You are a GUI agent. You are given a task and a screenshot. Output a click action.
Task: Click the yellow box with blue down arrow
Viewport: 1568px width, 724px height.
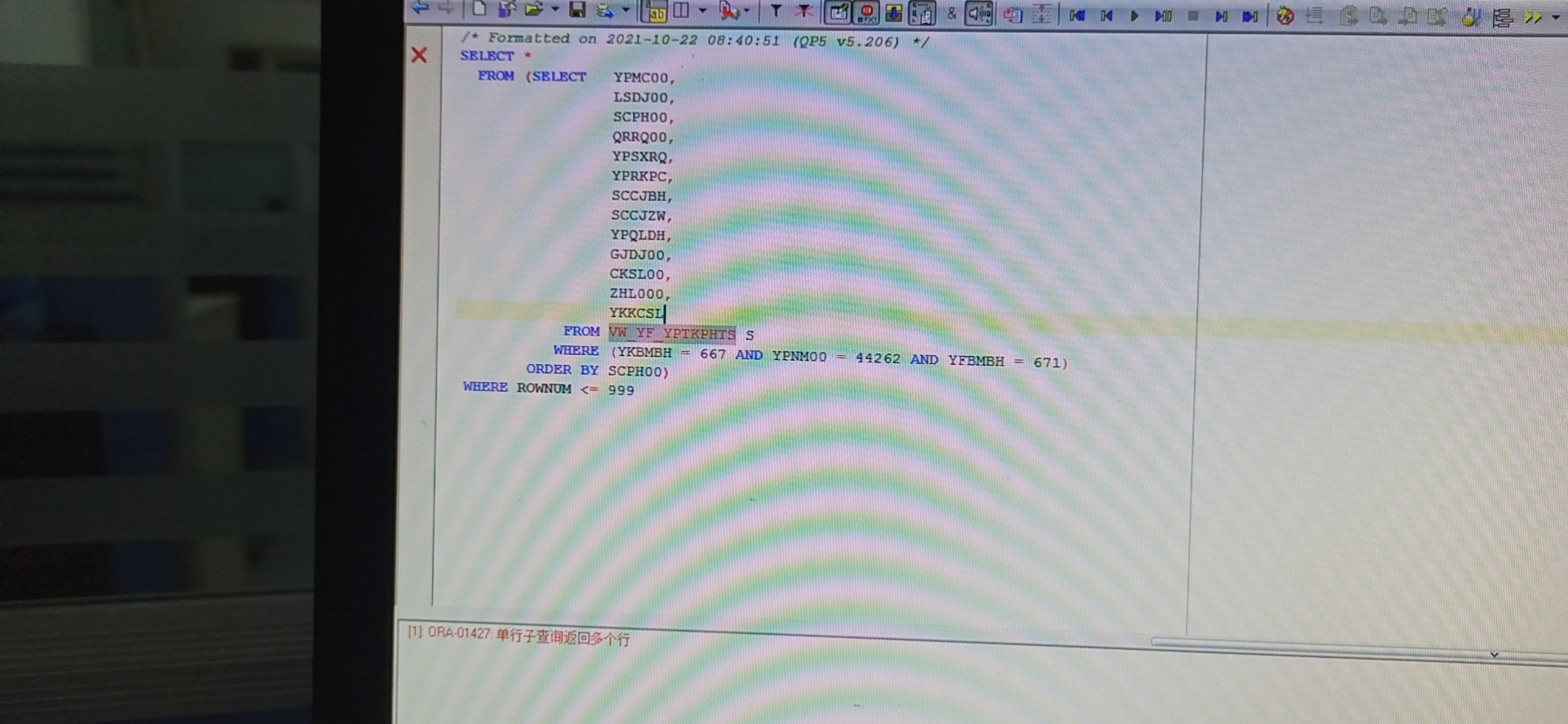coord(893,13)
